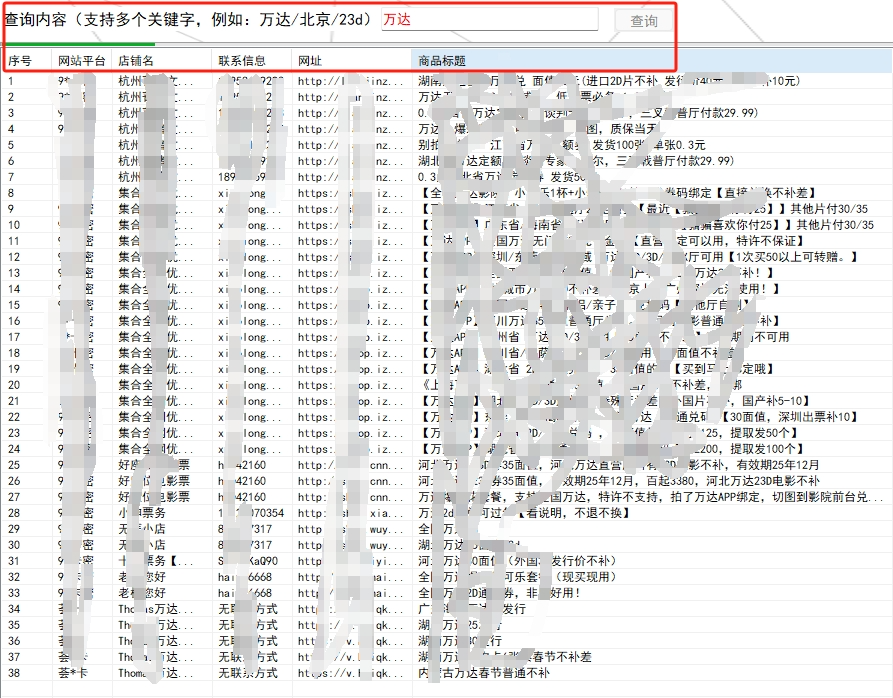Click row 1 title mentioning 进口2D片不补
This screenshot has width=893, height=698.
609,81
